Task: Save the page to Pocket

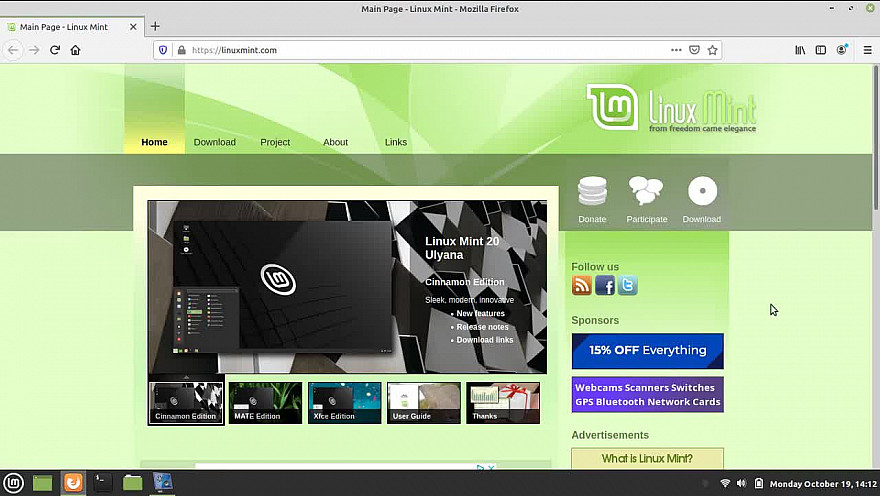Action: click(694, 50)
